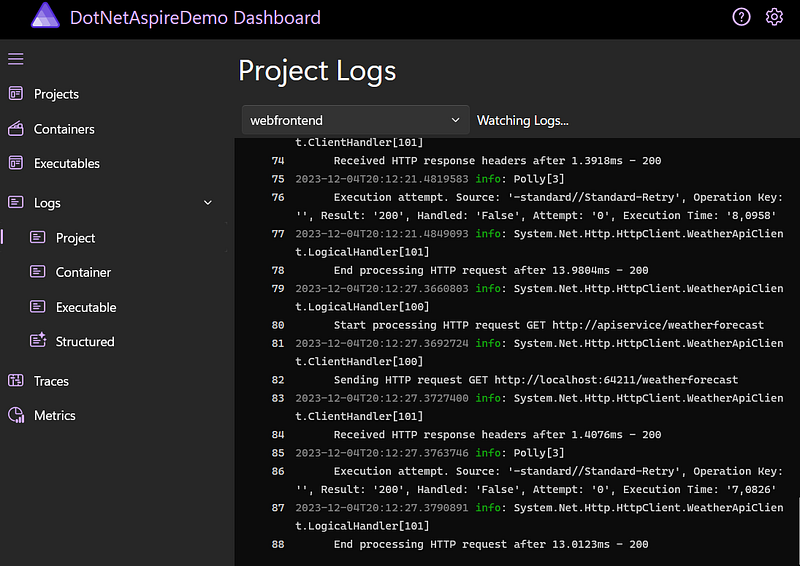Click line number 82 in gutter

(x=278, y=380)
